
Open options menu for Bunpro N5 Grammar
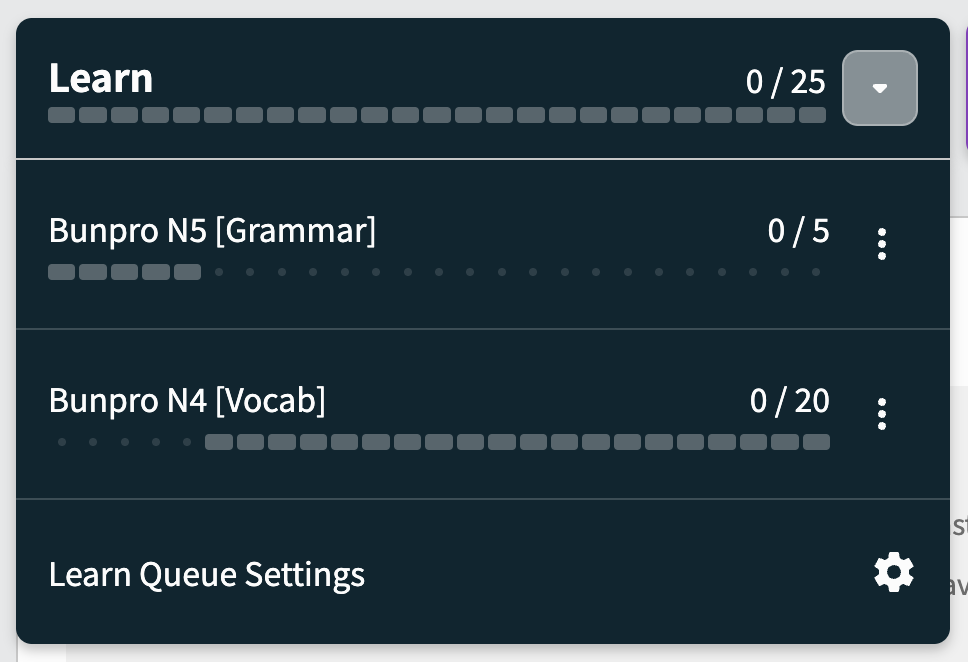click(x=882, y=244)
